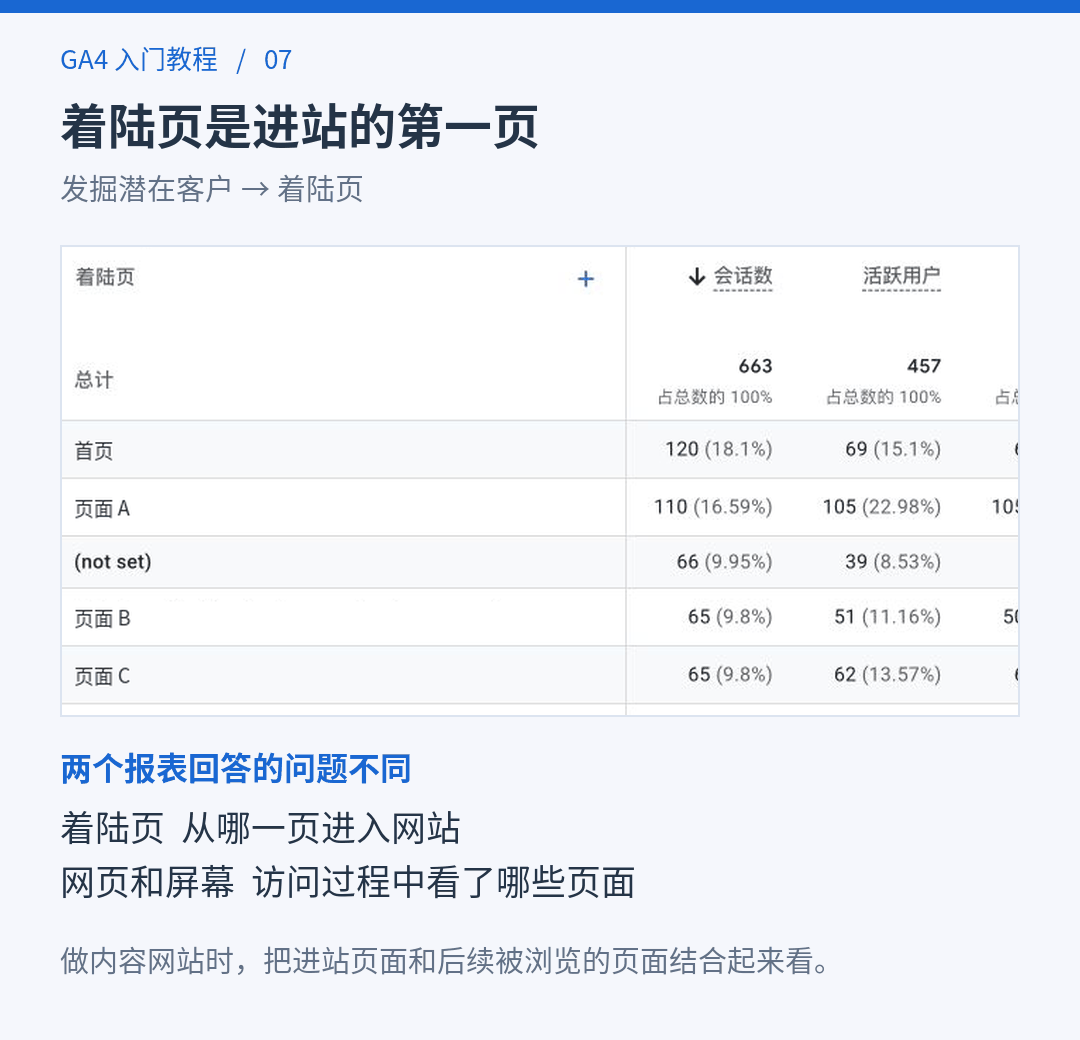The image size is (1080, 1040).
Task: Click the total sessions value 663
Action: (756, 366)
